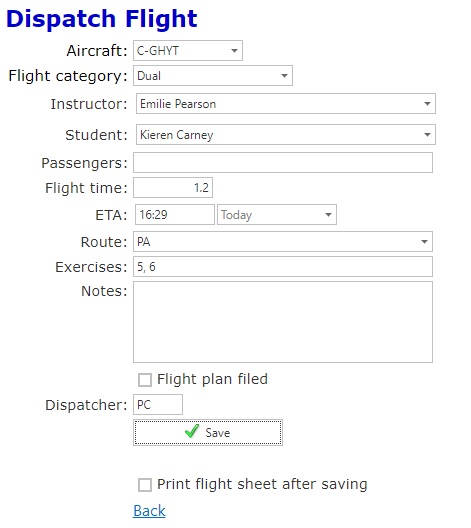The image size is (471, 528).
Task: Follow the Back link
Action: click(149, 511)
